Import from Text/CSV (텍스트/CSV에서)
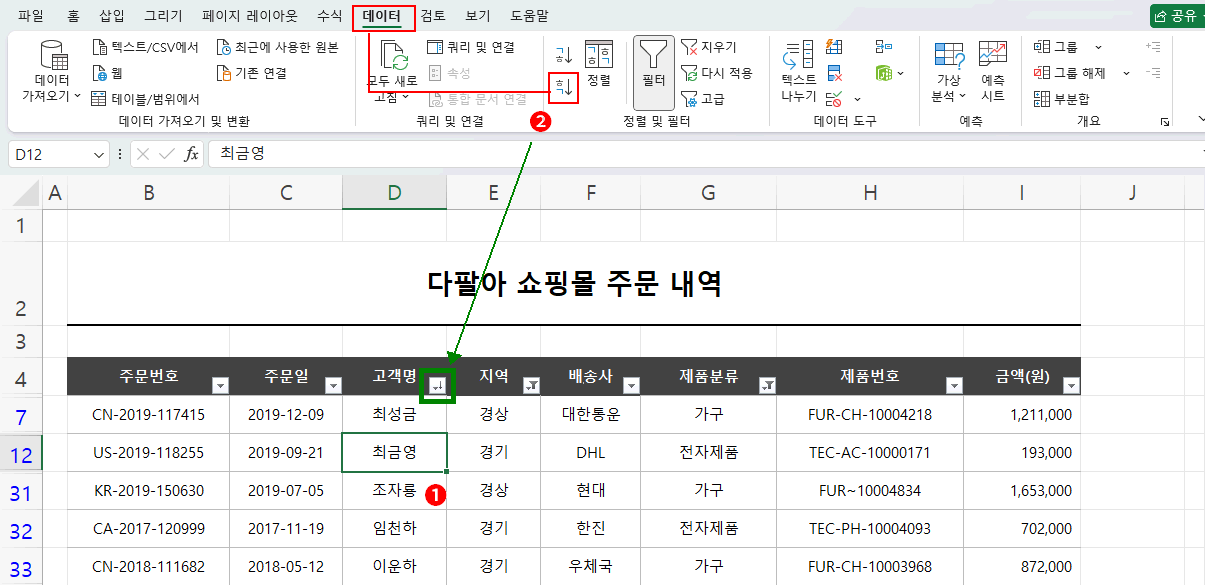 coord(145,47)
